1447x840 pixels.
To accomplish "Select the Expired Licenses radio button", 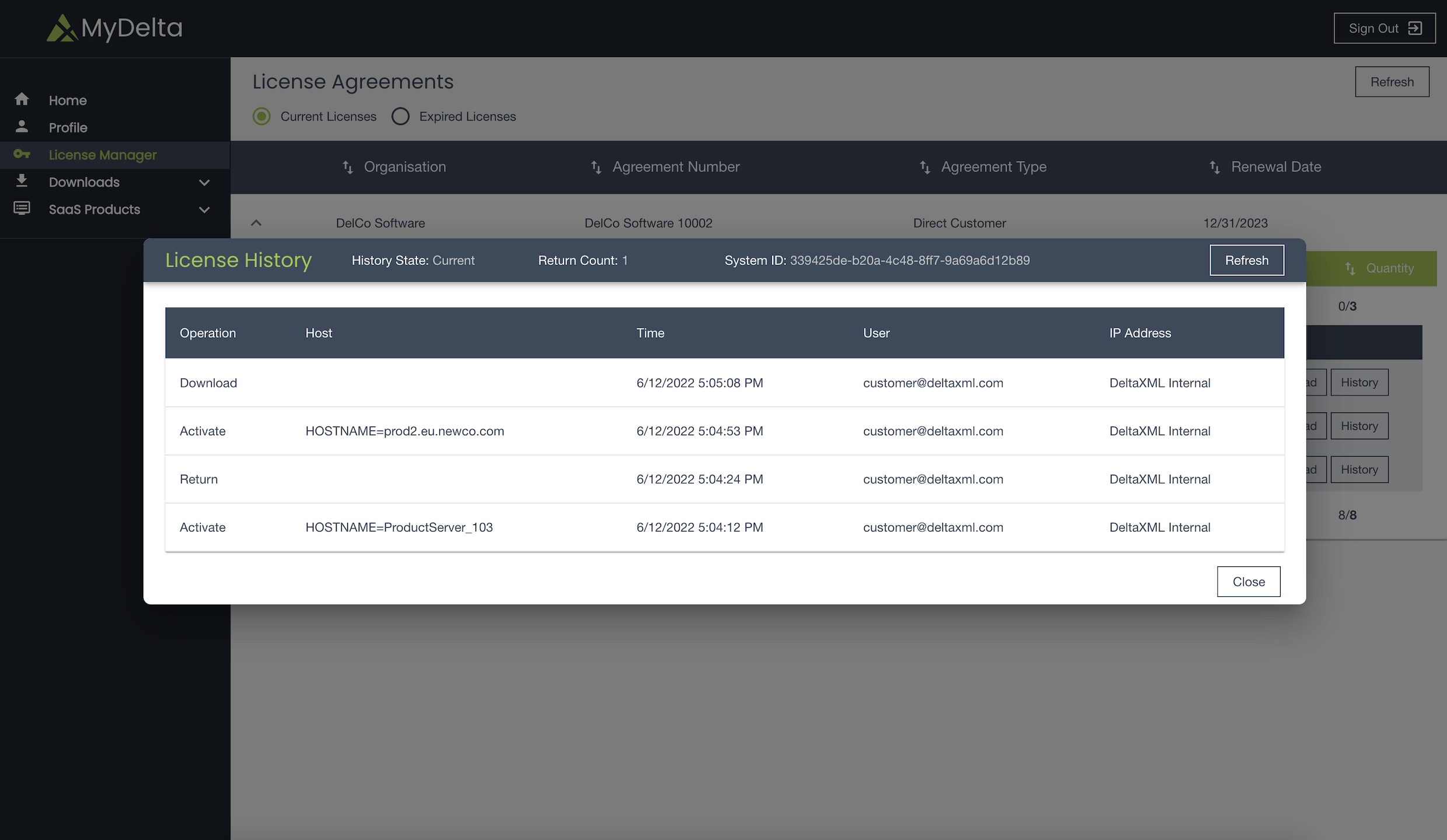I will 400,116.
